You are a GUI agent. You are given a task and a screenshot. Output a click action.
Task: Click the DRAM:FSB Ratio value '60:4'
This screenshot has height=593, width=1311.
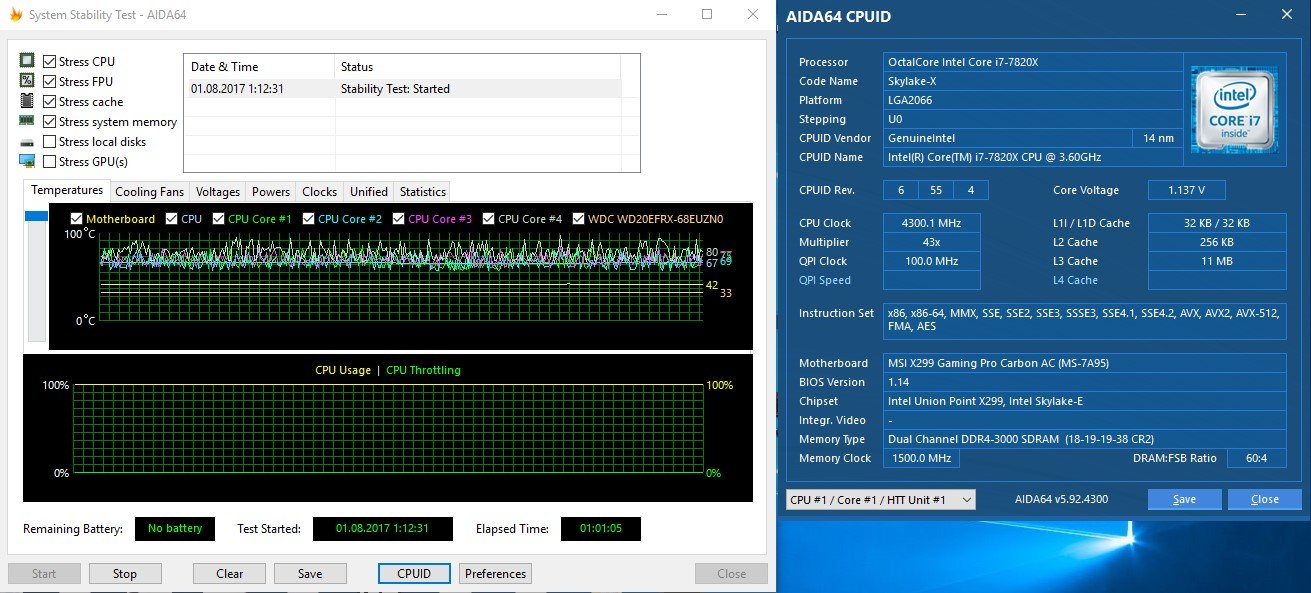click(1256, 458)
